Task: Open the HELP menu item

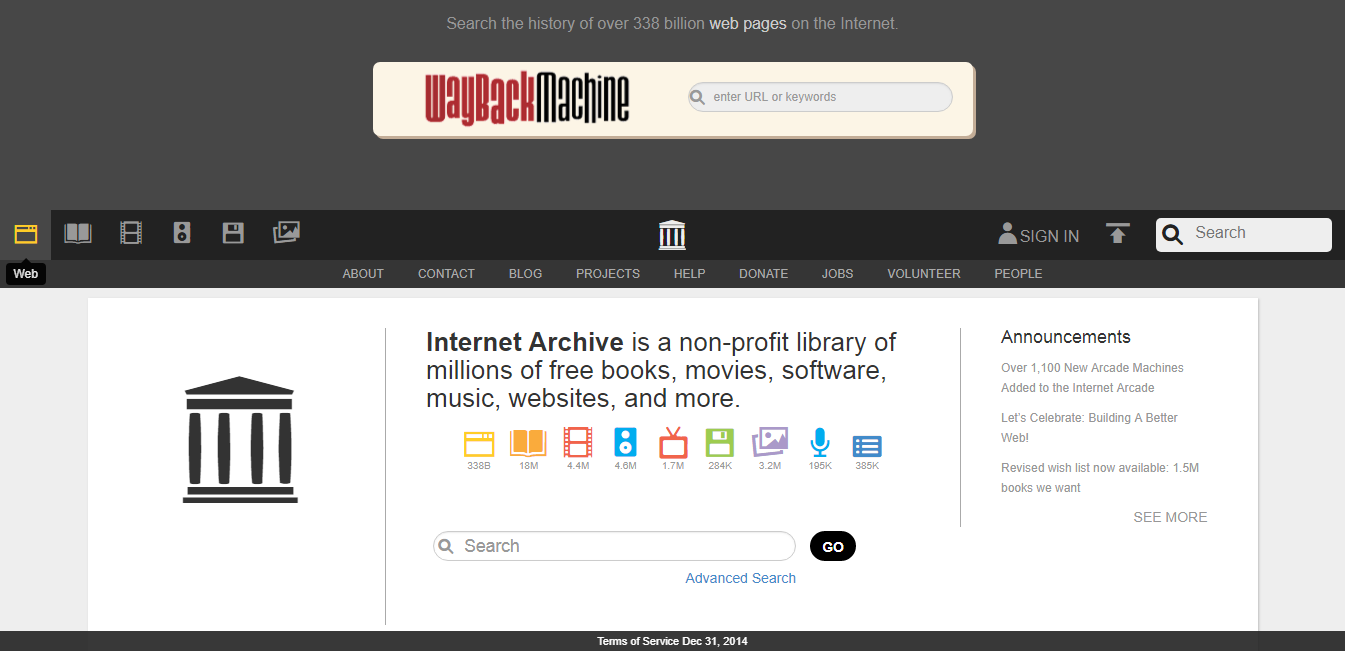Action: point(689,274)
